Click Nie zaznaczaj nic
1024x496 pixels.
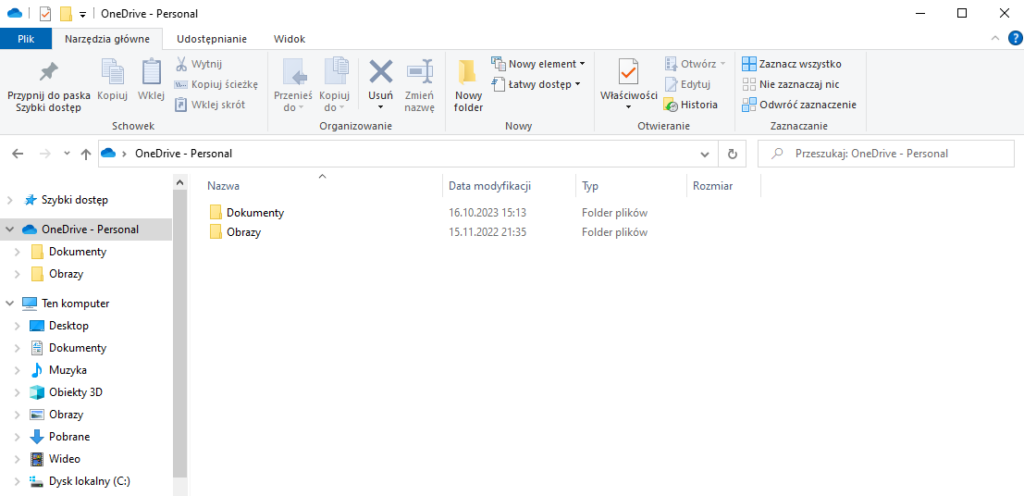(791, 84)
